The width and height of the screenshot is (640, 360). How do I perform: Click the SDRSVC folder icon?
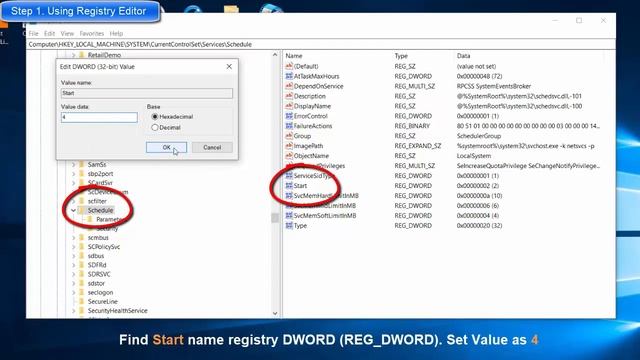pyautogui.click(x=82, y=274)
